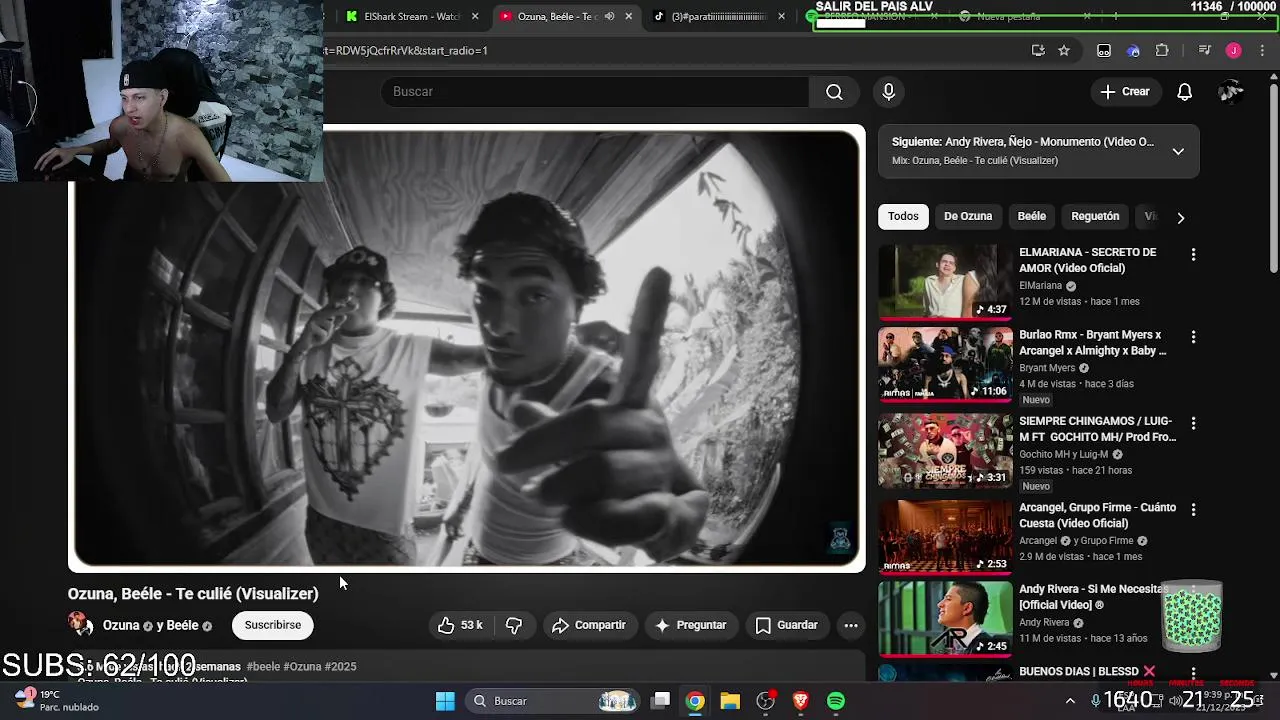Viewport: 1280px width, 720px height.
Task: Open Spotify from taskbar
Action: click(x=836, y=701)
